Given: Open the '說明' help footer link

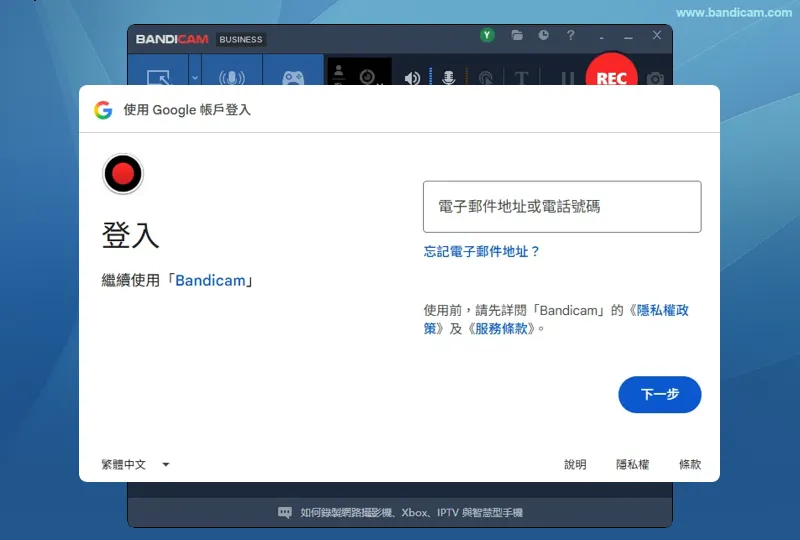Looking at the screenshot, I should (x=575, y=464).
